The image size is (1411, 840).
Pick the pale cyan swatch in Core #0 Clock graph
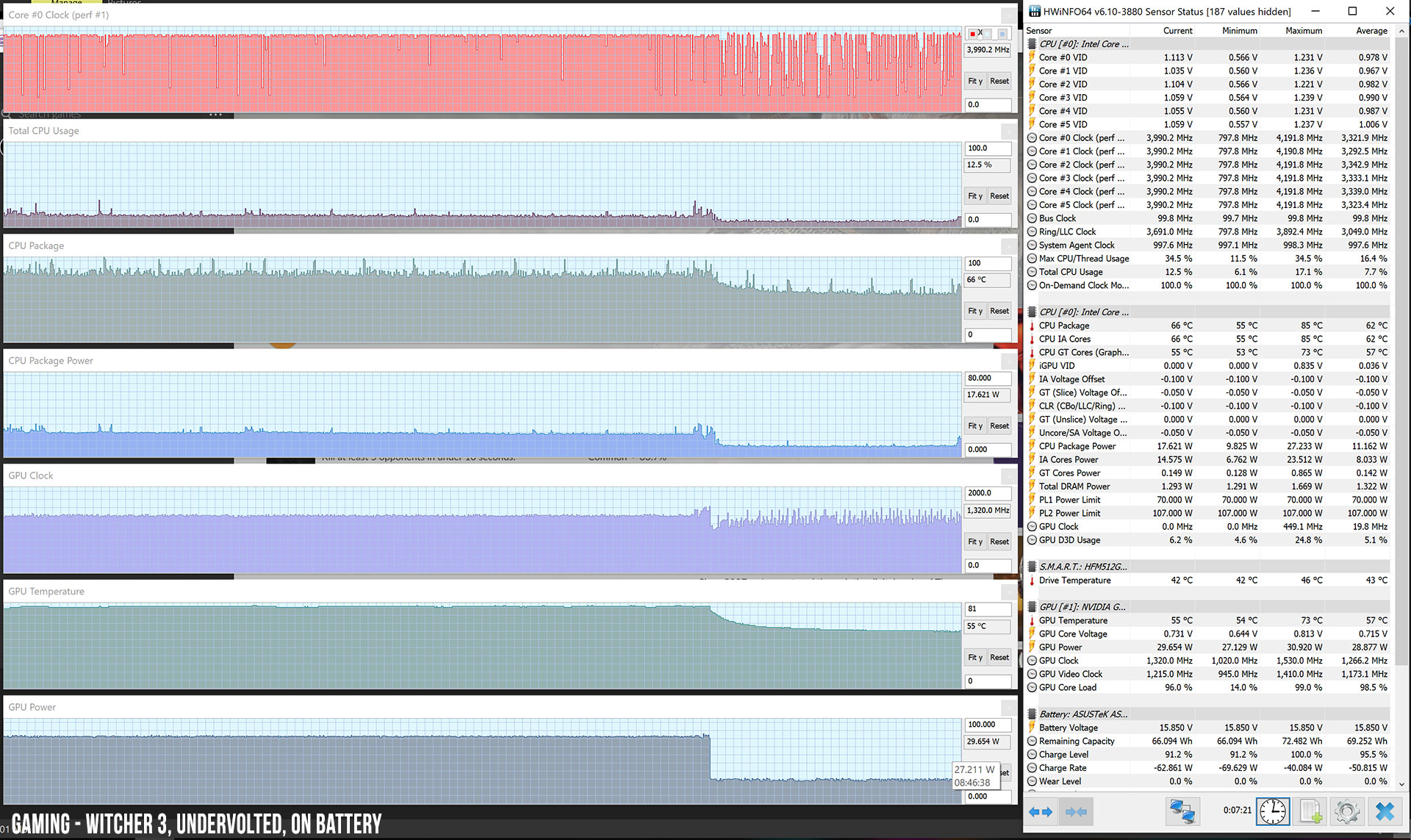point(987,34)
